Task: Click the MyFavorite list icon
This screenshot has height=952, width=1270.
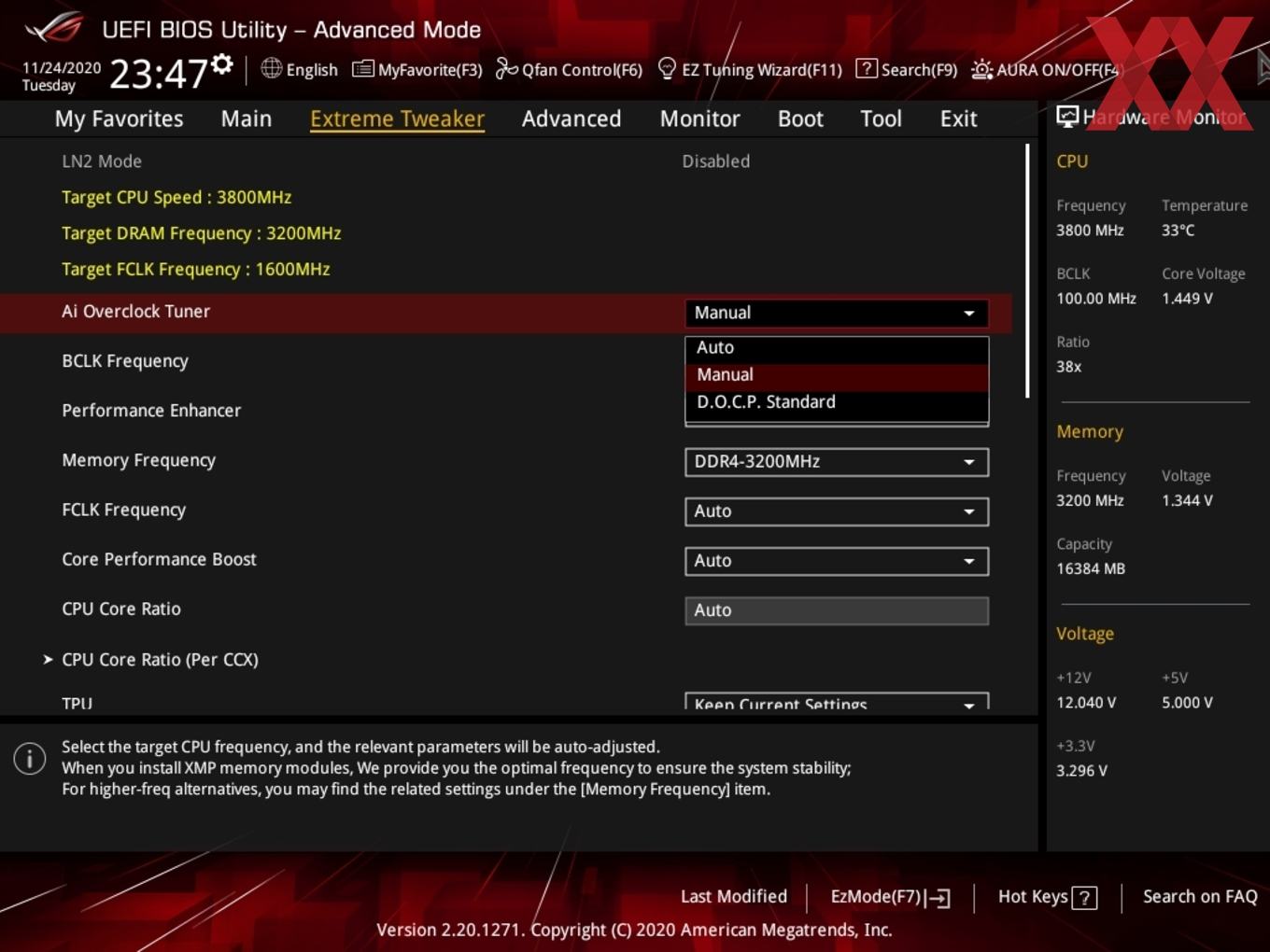Action: [x=362, y=69]
